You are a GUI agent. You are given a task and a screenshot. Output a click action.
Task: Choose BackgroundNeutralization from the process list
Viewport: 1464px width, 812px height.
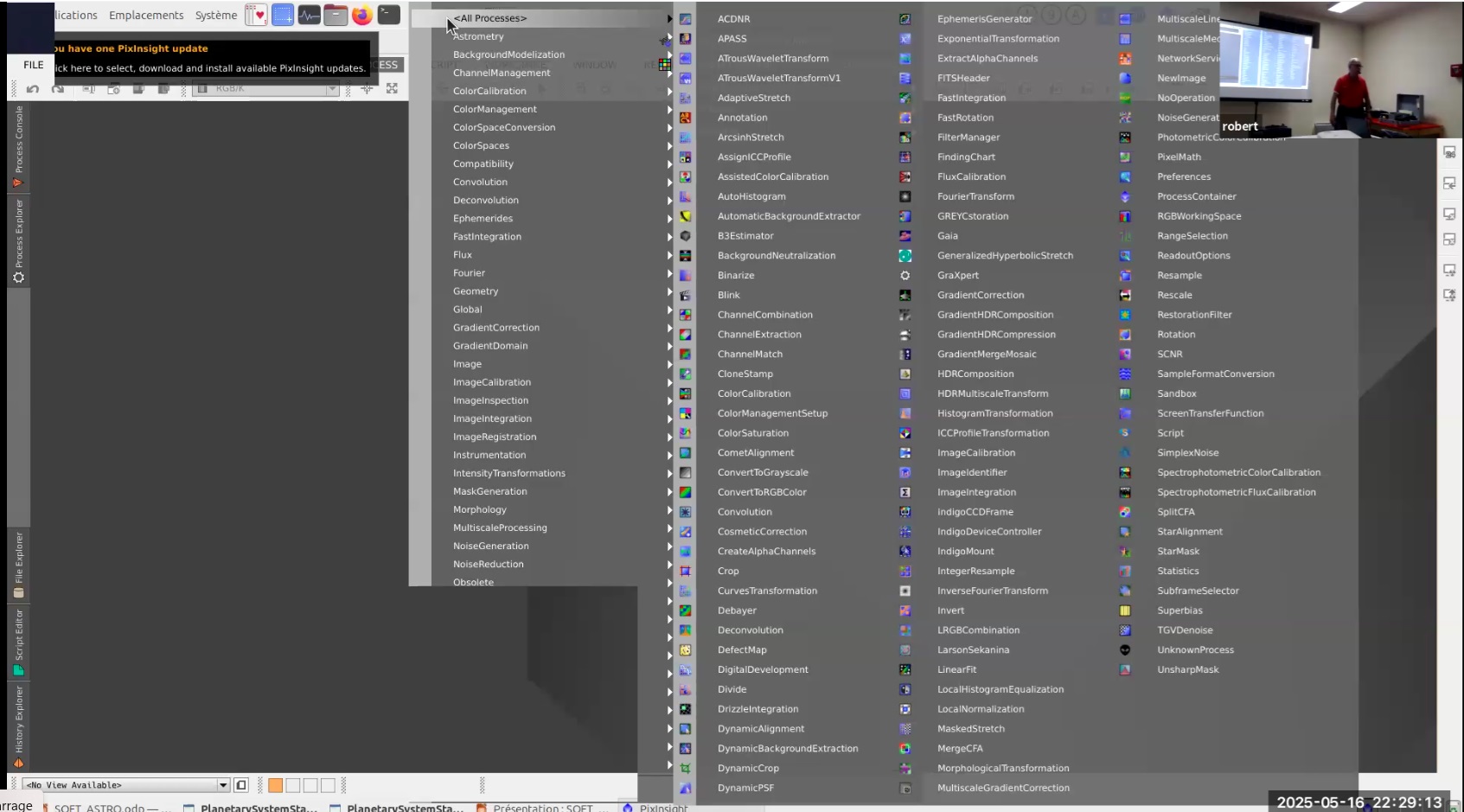click(x=777, y=255)
